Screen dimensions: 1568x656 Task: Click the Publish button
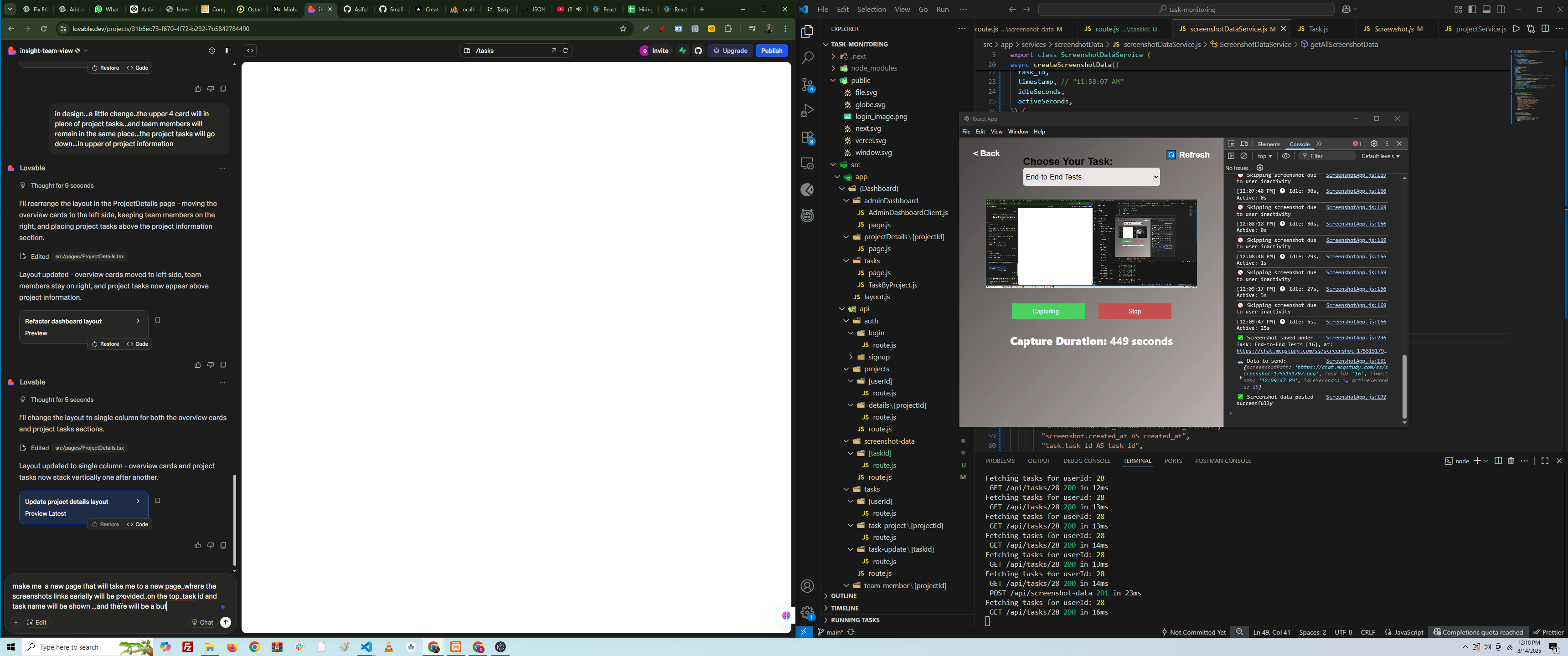coord(771,51)
